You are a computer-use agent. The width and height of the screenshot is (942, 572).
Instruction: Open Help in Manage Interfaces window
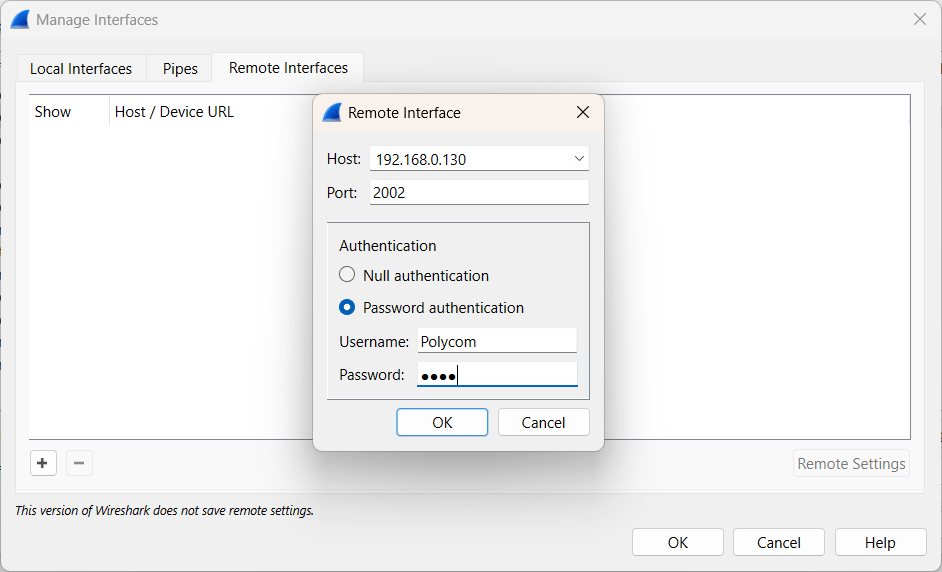click(881, 543)
